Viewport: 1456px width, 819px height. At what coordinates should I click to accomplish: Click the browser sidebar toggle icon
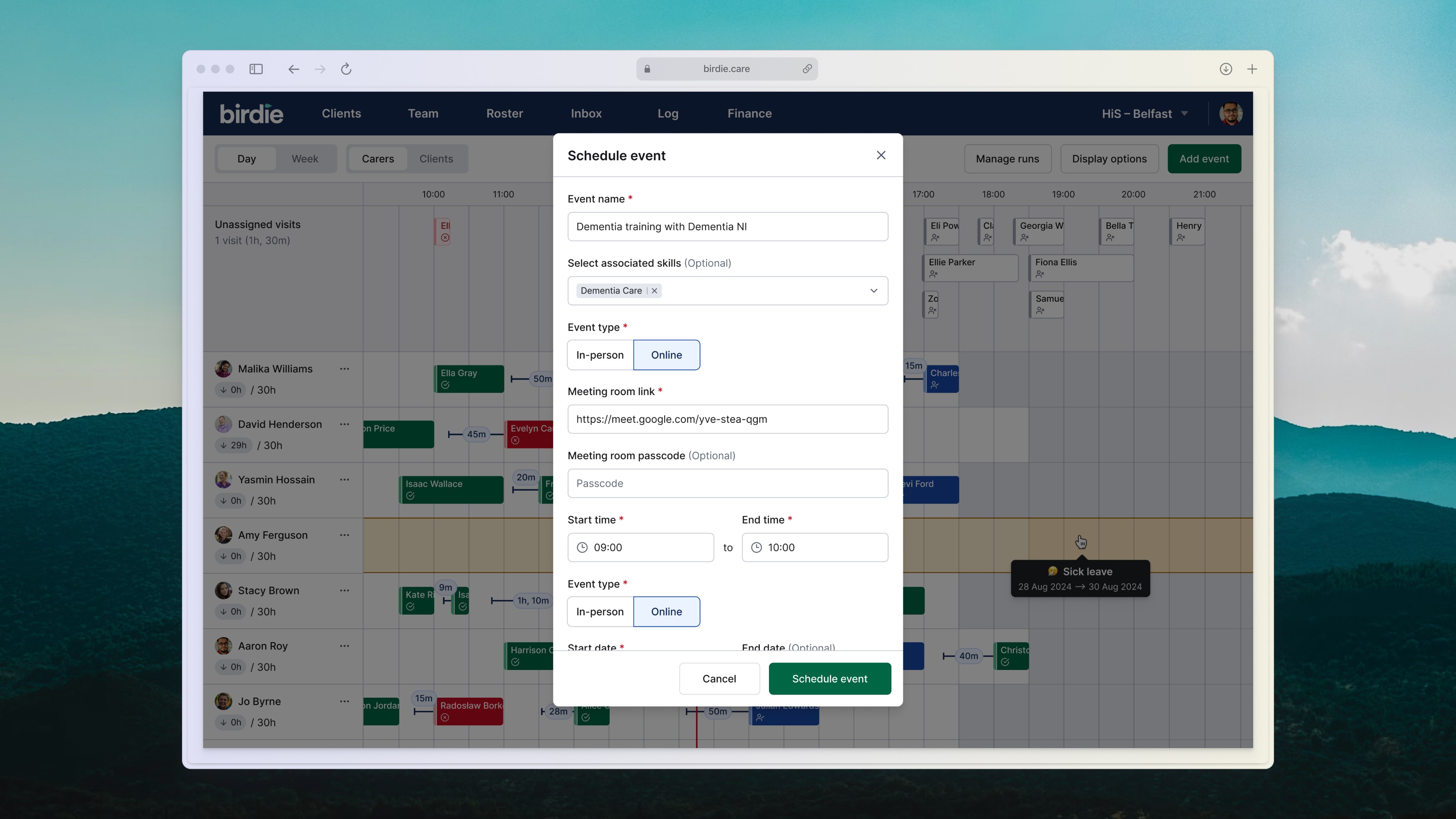point(256,69)
